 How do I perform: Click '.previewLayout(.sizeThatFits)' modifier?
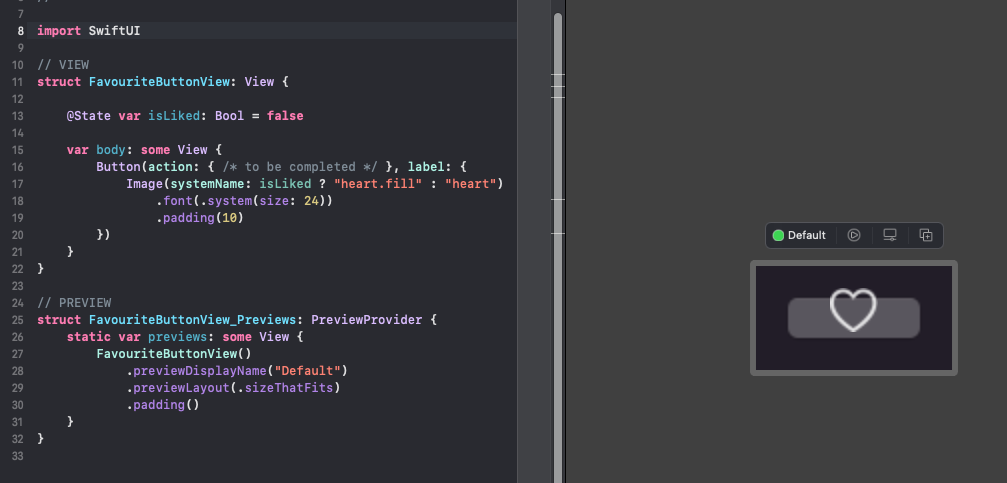coord(232,388)
